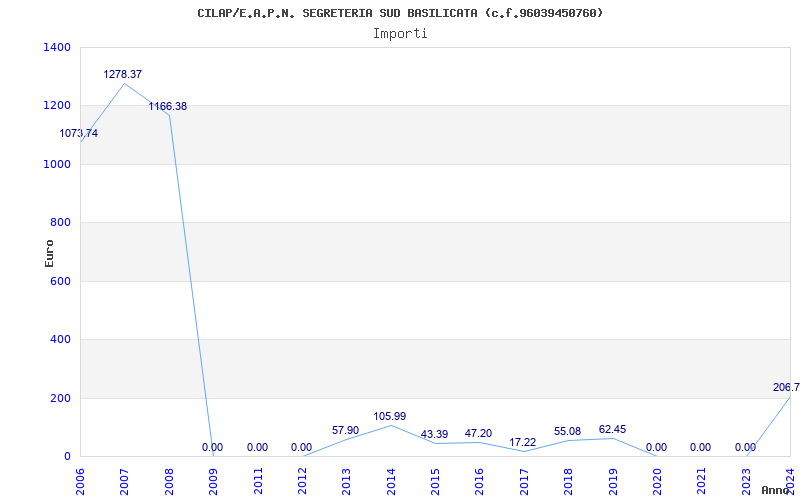Viewport: 800px width, 500px height.
Task: Select the 17.22 data label
Action: 522,442
